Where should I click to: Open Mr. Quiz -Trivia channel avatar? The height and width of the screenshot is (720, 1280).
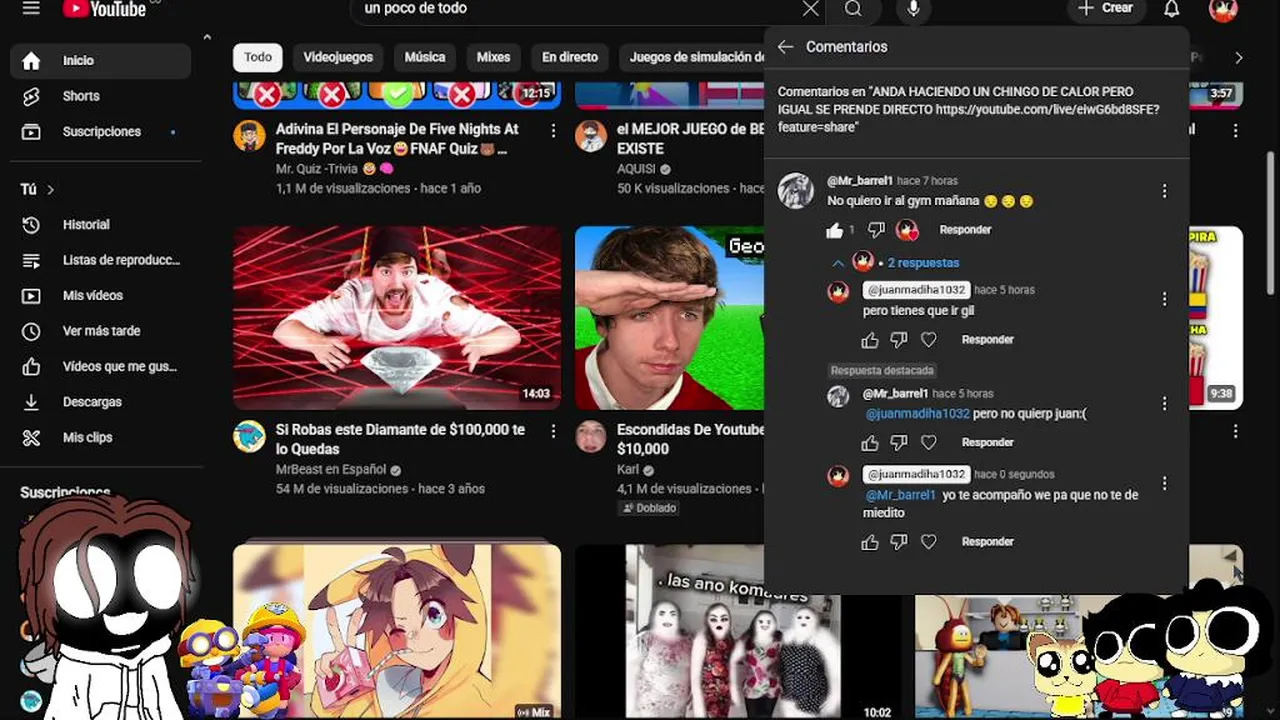[250, 136]
